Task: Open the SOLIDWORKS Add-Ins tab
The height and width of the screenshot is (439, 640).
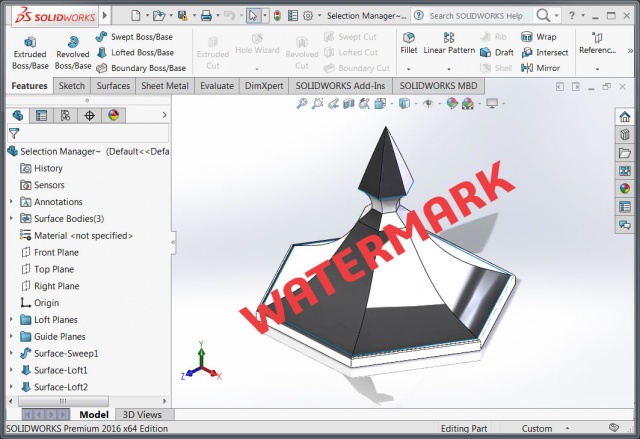Action: point(340,86)
